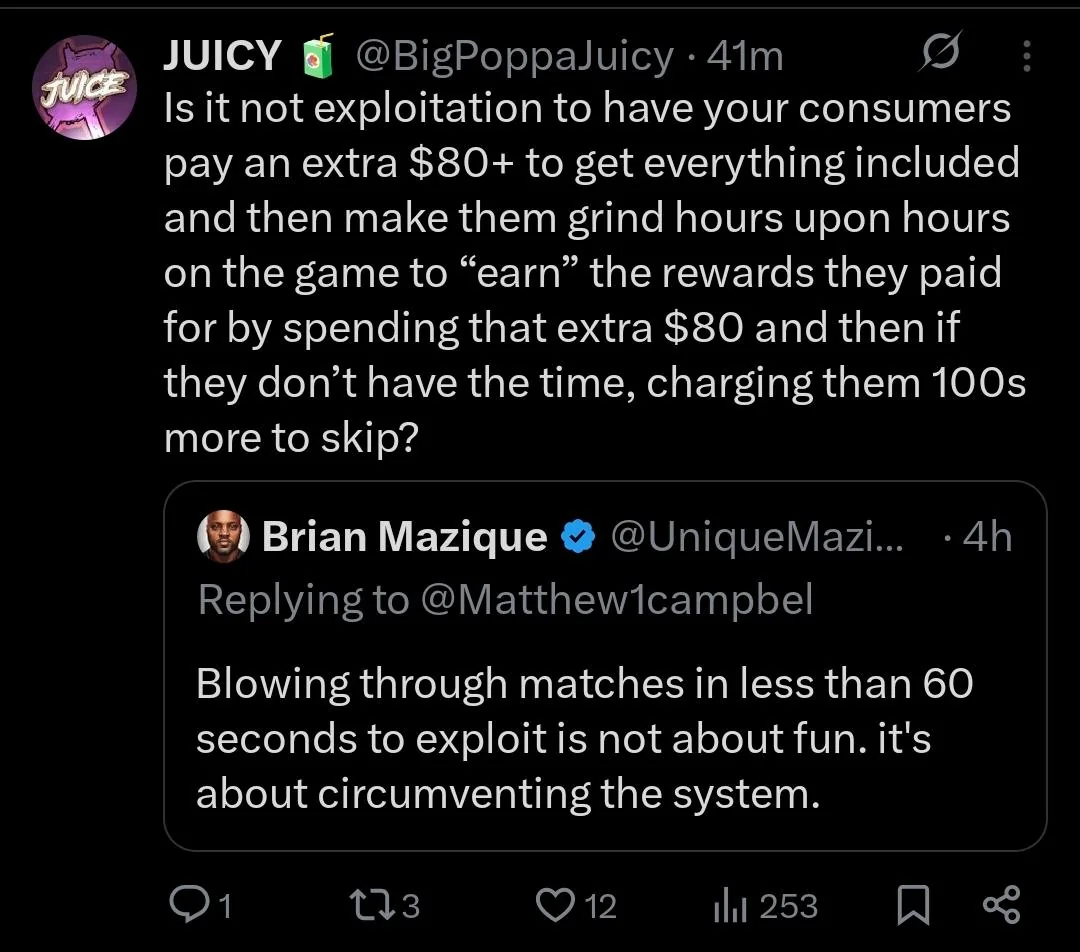Open the quoted tweet about circumventing the system
The width and height of the screenshot is (1080, 952).
tap(605, 666)
